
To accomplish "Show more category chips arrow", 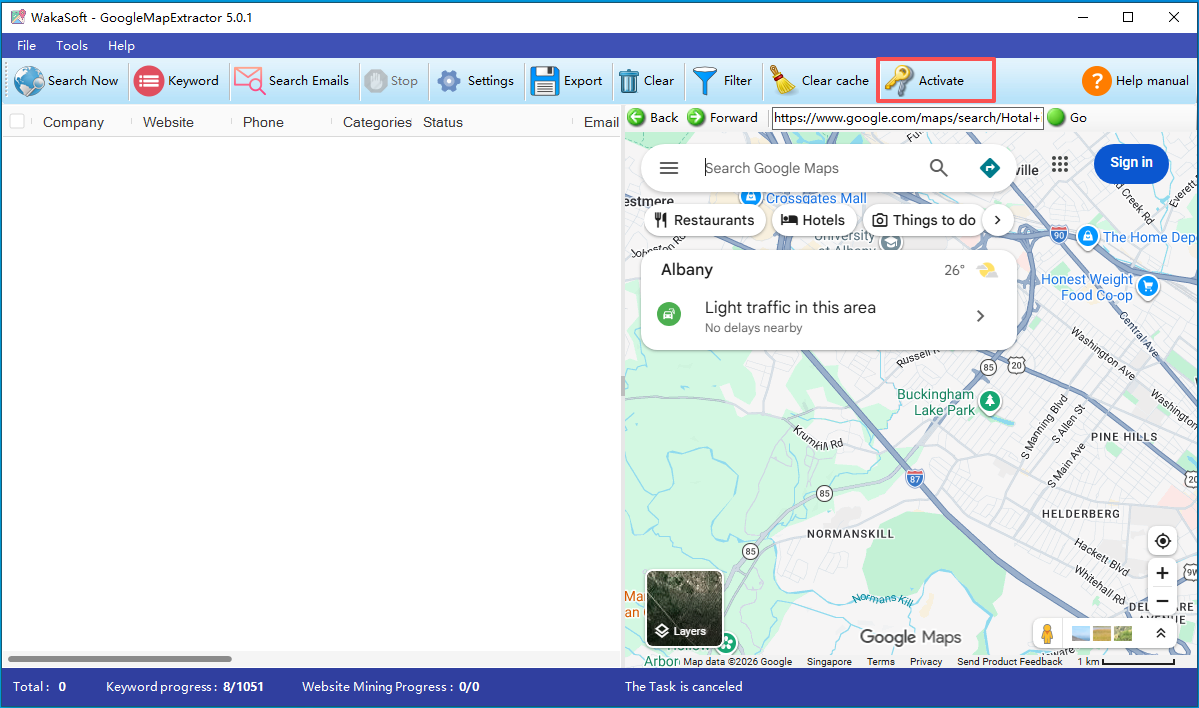I will [x=997, y=220].
